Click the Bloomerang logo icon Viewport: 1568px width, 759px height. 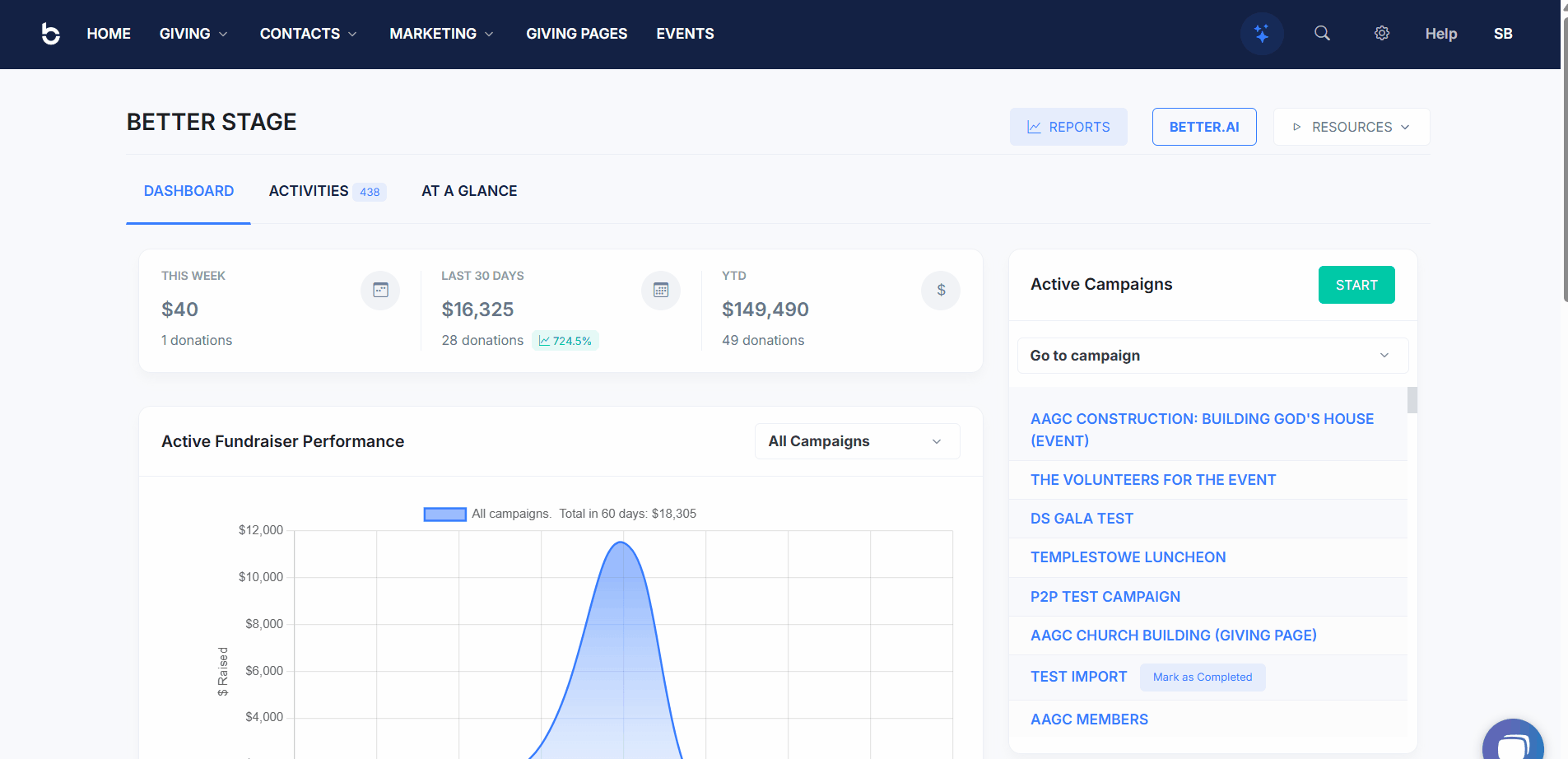[x=50, y=34]
